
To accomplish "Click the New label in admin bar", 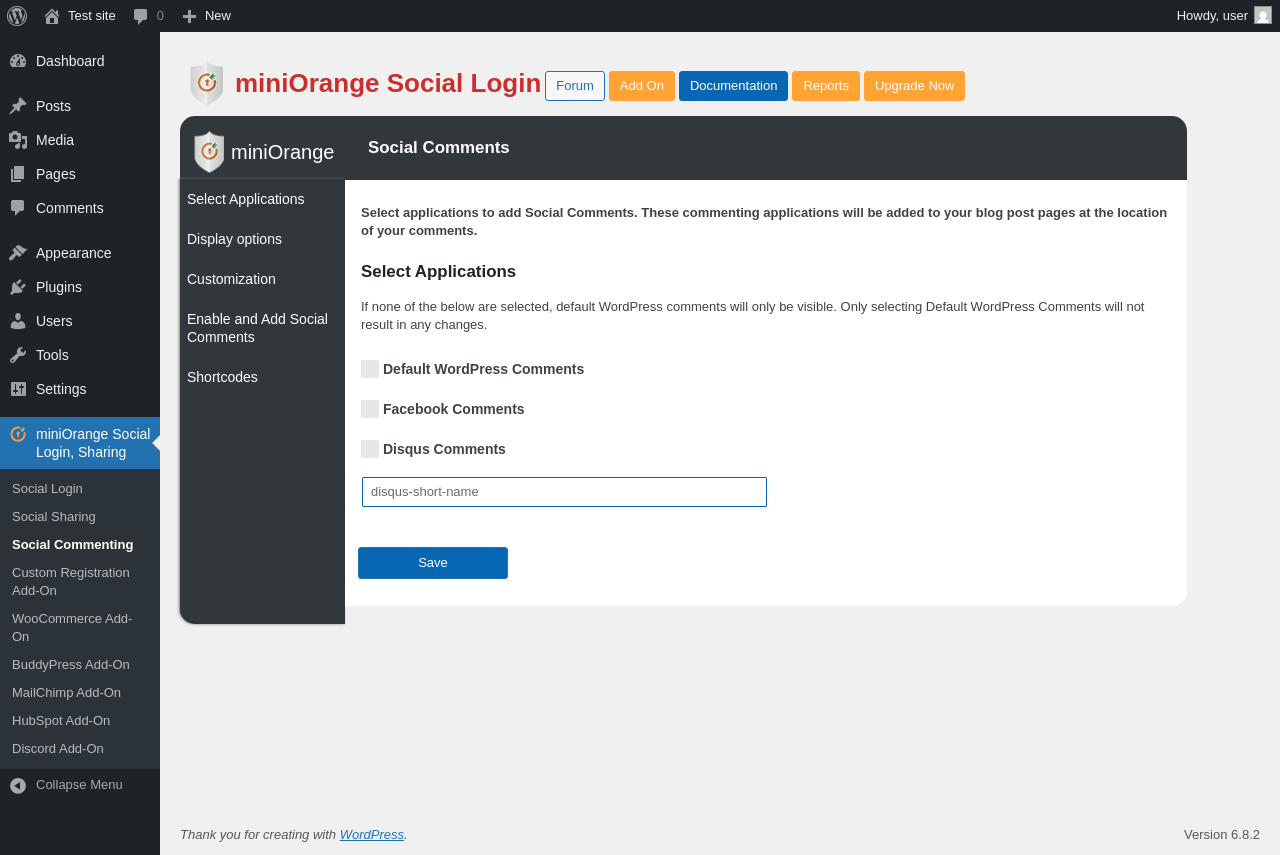I will pyautogui.click(x=218, y=16).
